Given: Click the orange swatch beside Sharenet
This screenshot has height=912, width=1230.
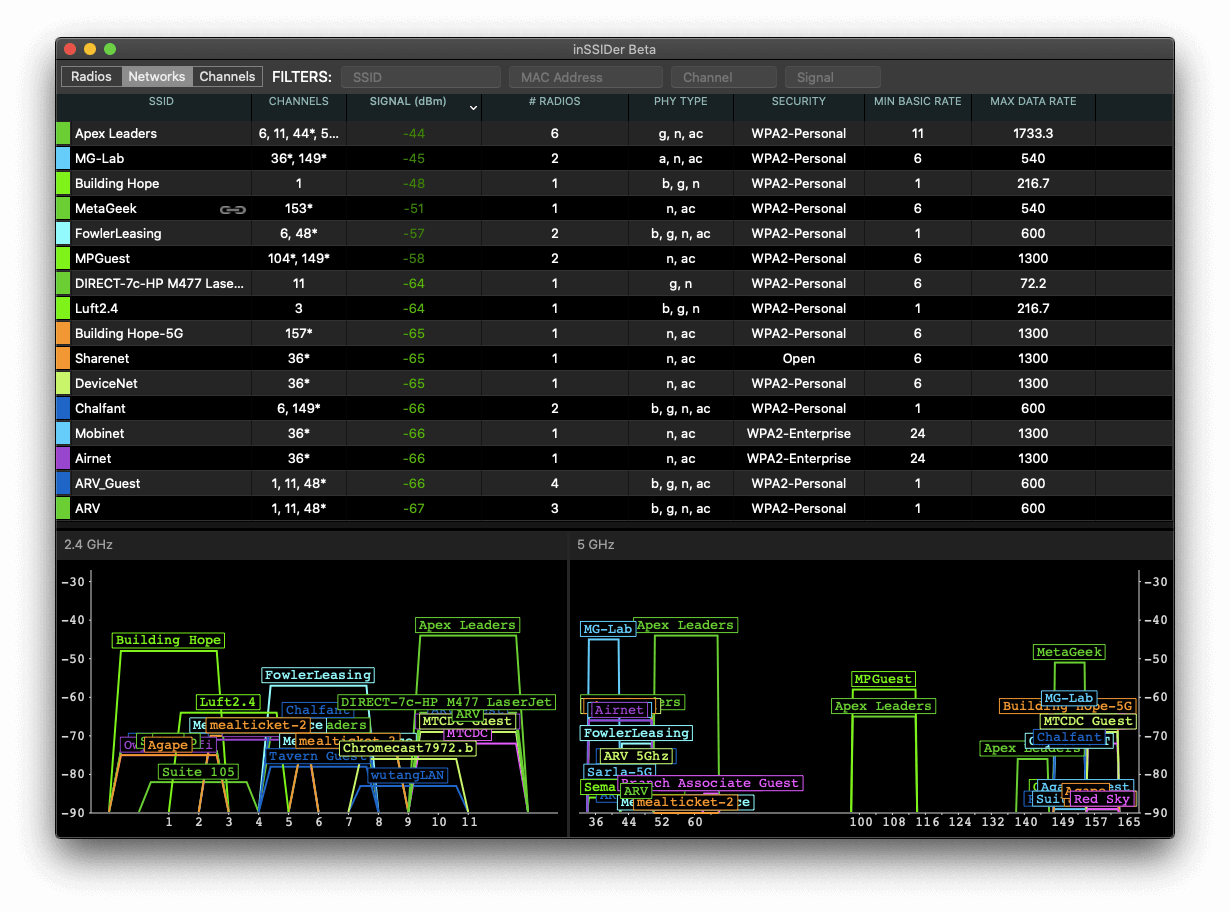Looking at the screenshot, I should 63,359.
